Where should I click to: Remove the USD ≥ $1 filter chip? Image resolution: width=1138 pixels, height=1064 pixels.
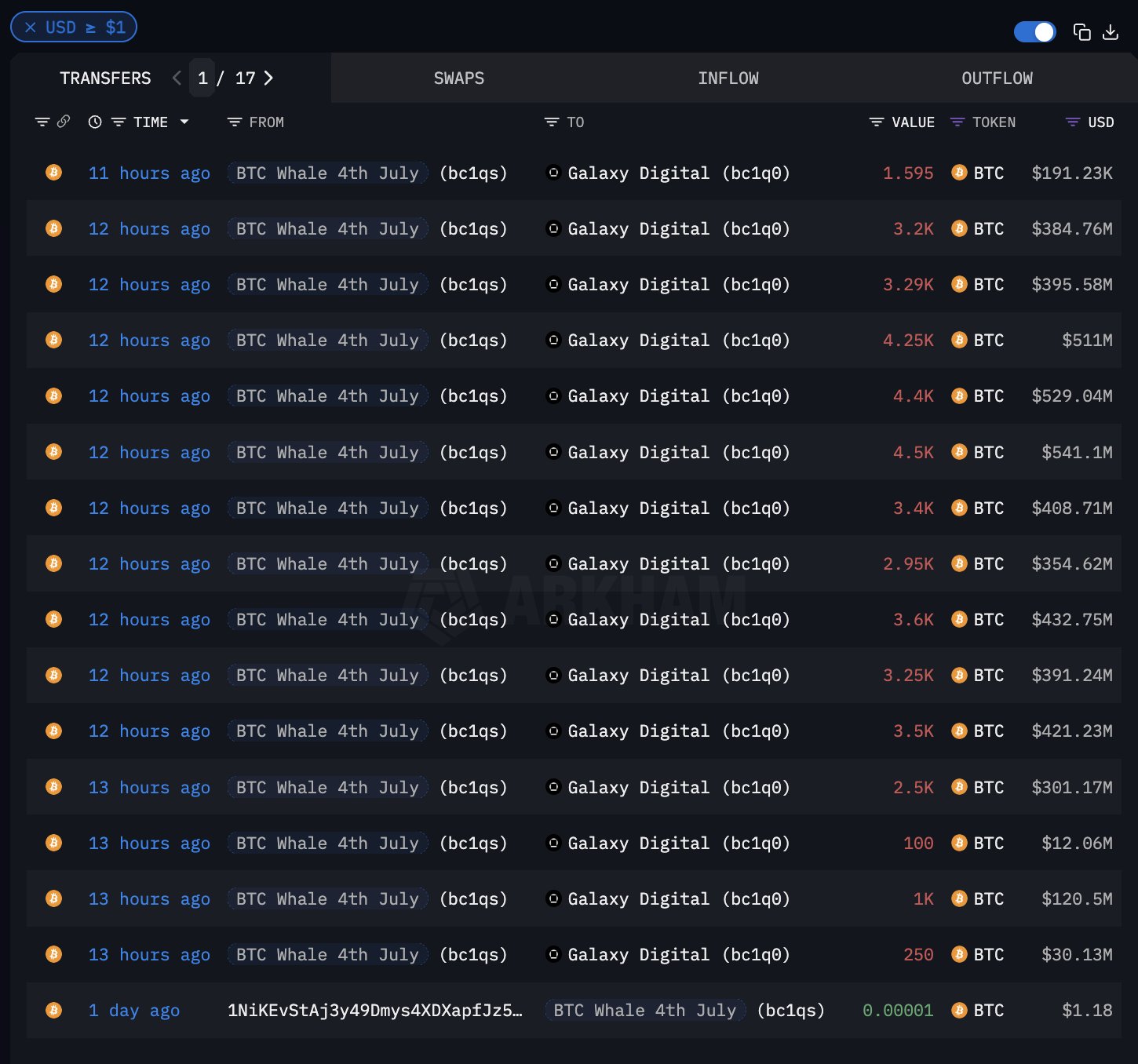click(x=30, y=27)
